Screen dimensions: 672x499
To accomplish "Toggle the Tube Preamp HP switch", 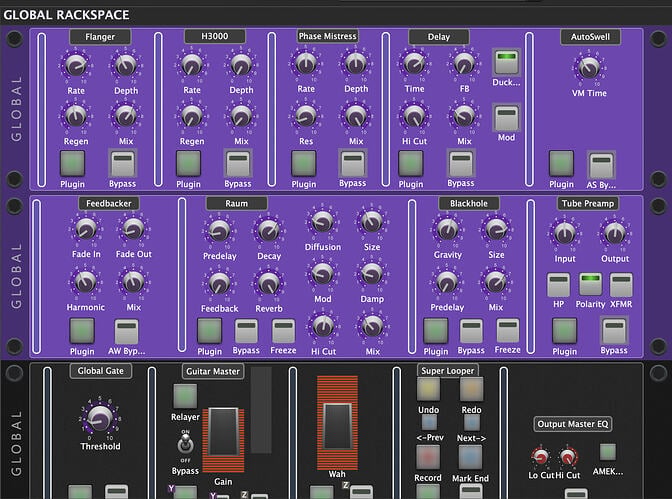I will [x=558, y=285].
